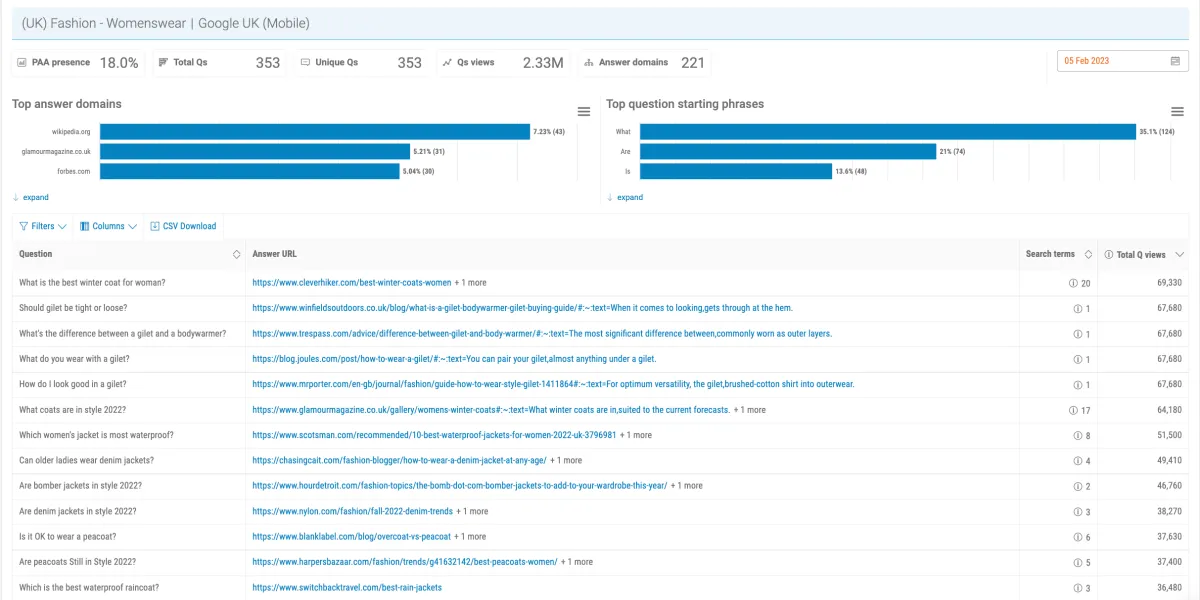Sort by Total Q views chevron
Screen dimensions: 1200x600
(1180, 254)
